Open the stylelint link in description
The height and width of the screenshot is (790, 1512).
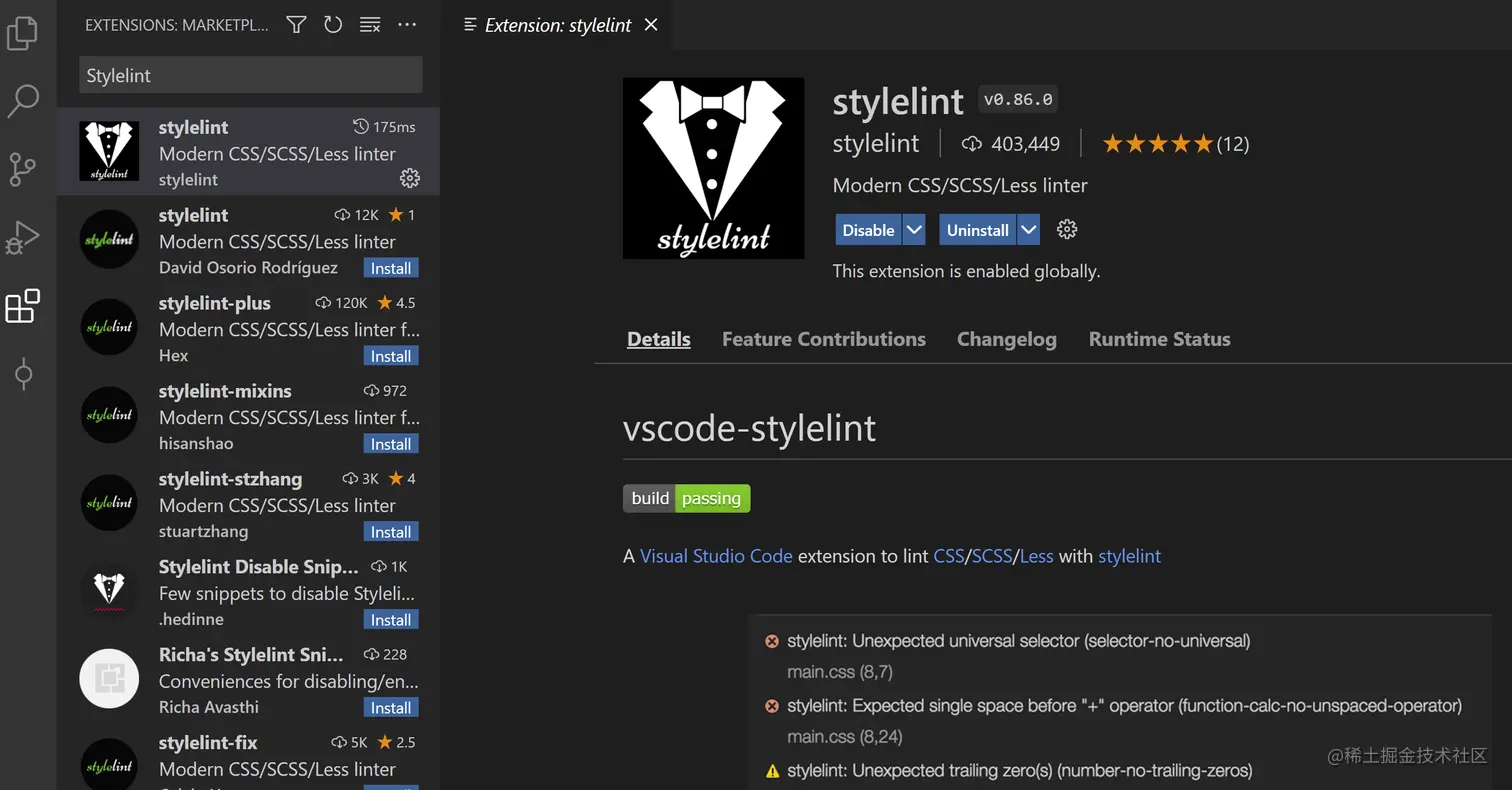(1129, 556)
